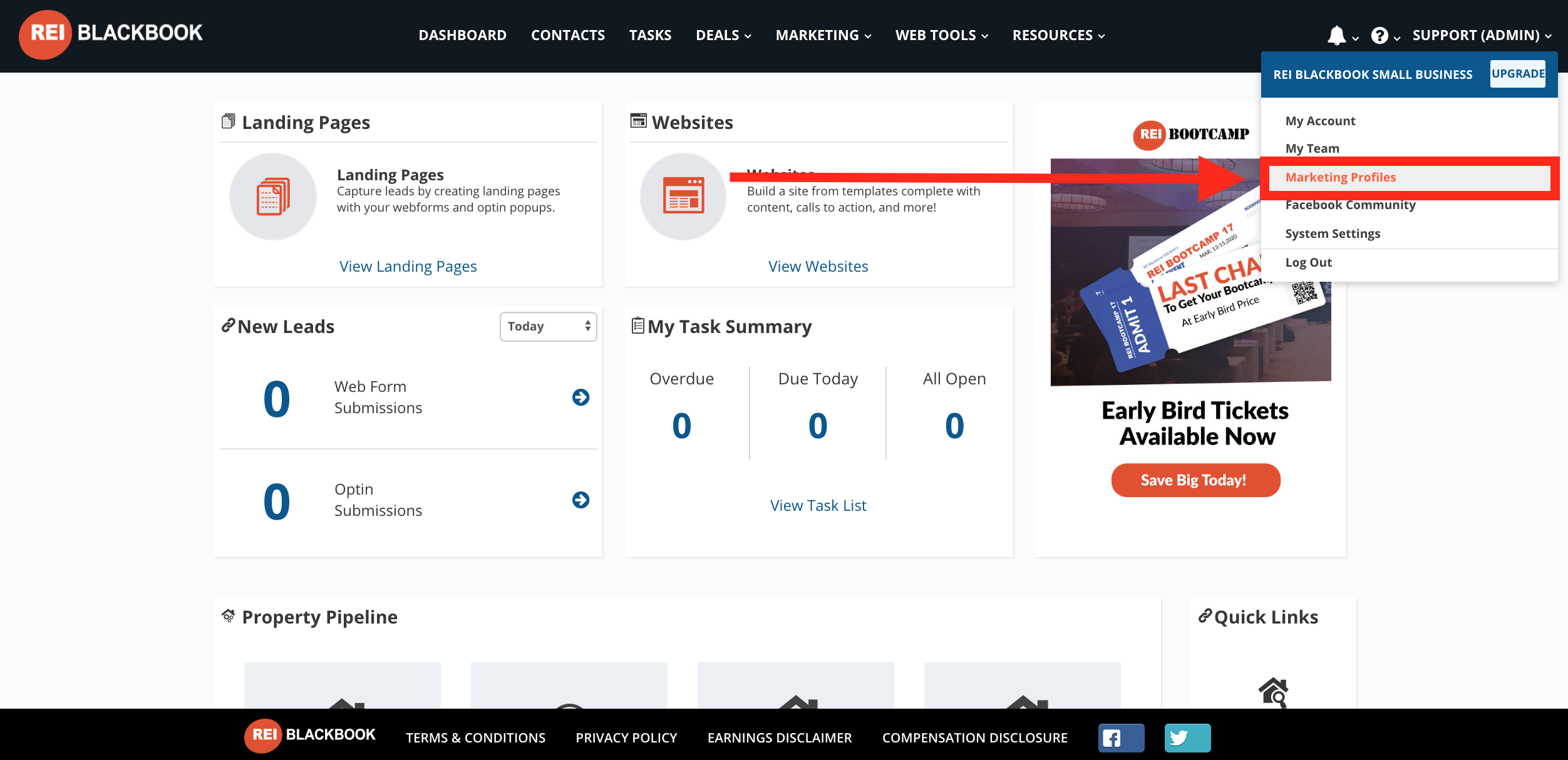This screenshot has height=760, width=1568.
Task: Click the REI Blackbook logo in header
Action: [111, 34]
